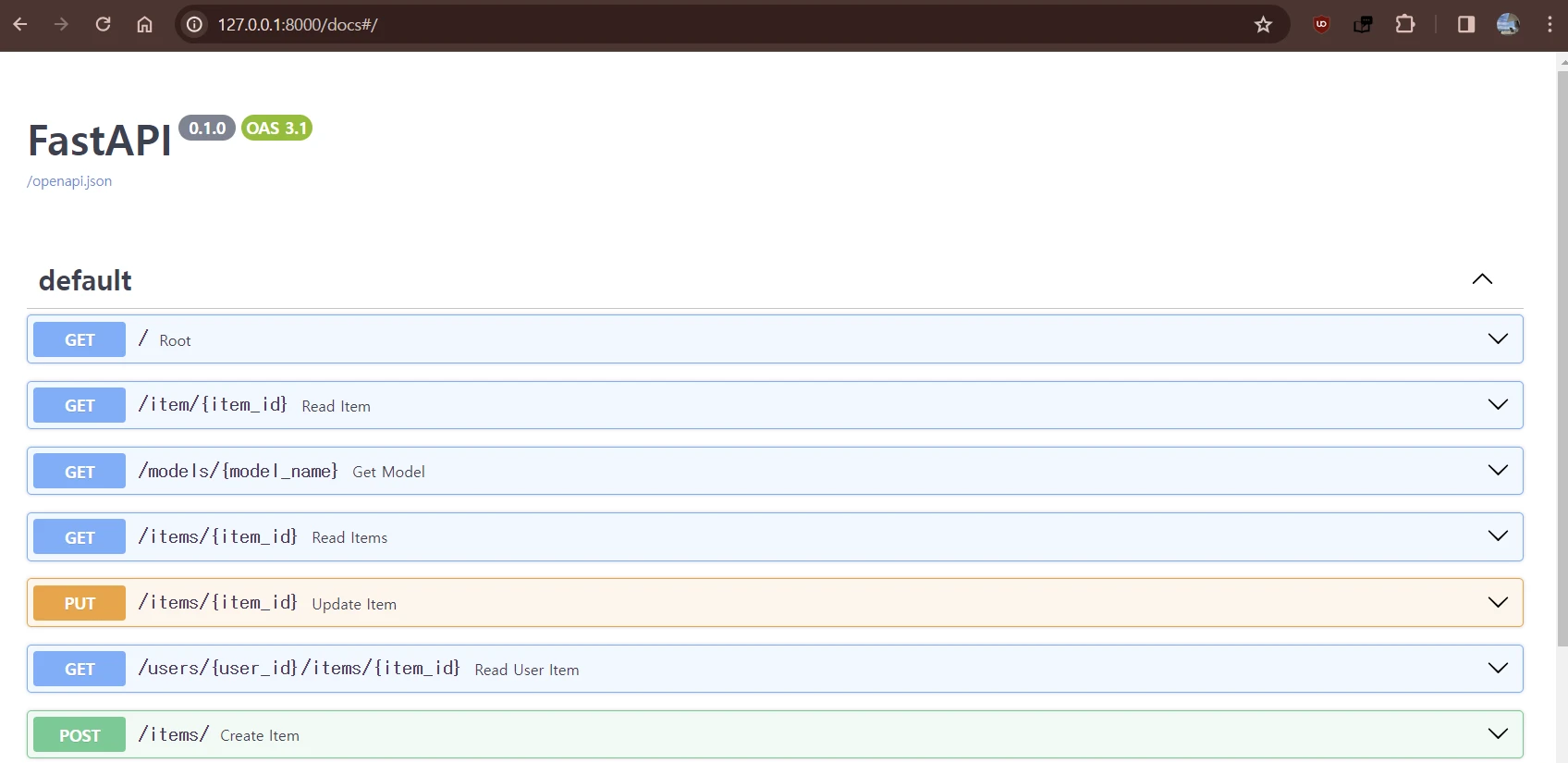Open the extensions puzzle-piece menu
This screenshot has width=1568, height=763.
[1405, 24]
